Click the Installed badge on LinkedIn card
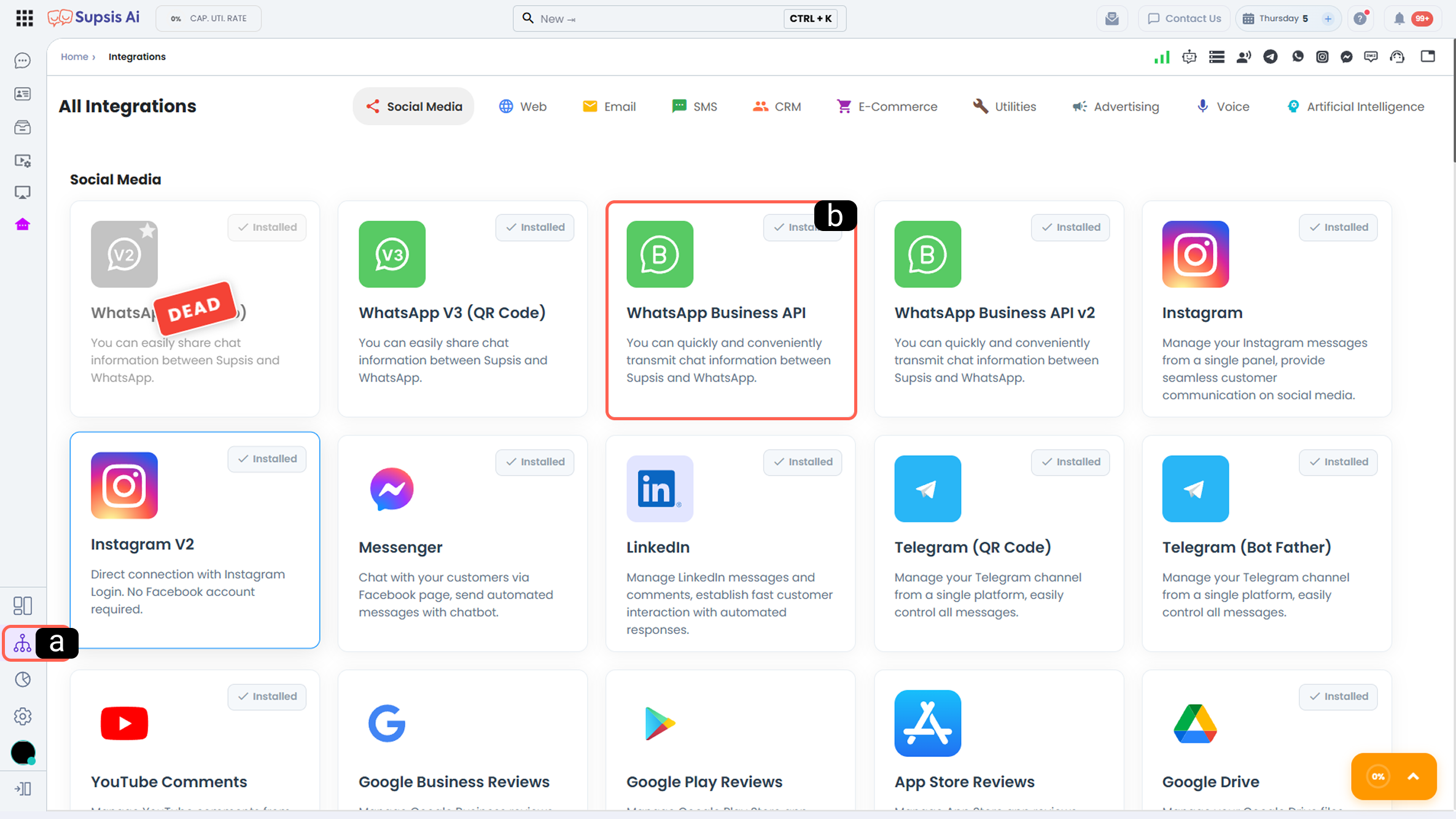 coord(803,462)
